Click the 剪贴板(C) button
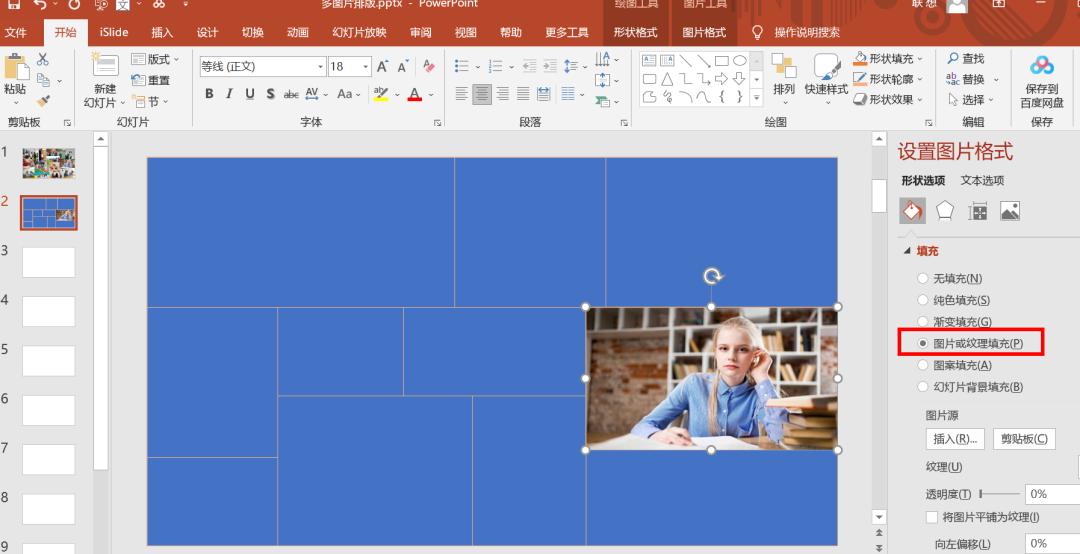 tap(1023, 439)
